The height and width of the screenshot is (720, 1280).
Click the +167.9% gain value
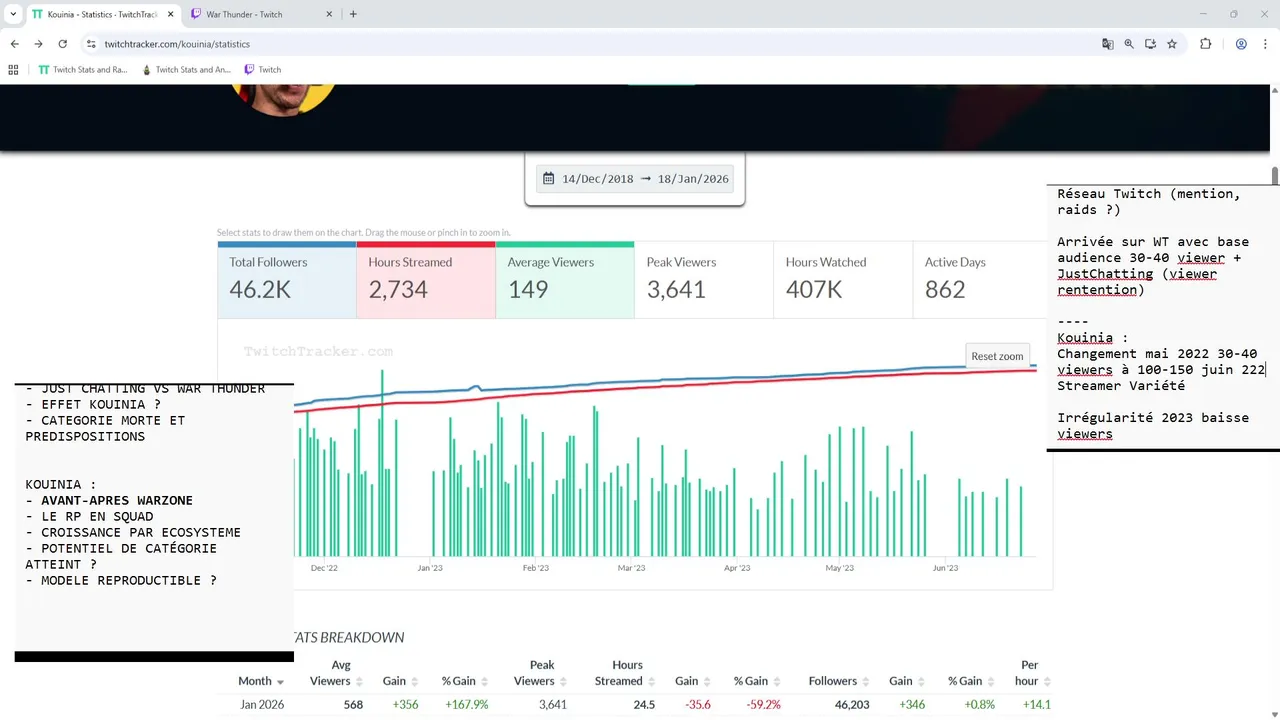467,704
